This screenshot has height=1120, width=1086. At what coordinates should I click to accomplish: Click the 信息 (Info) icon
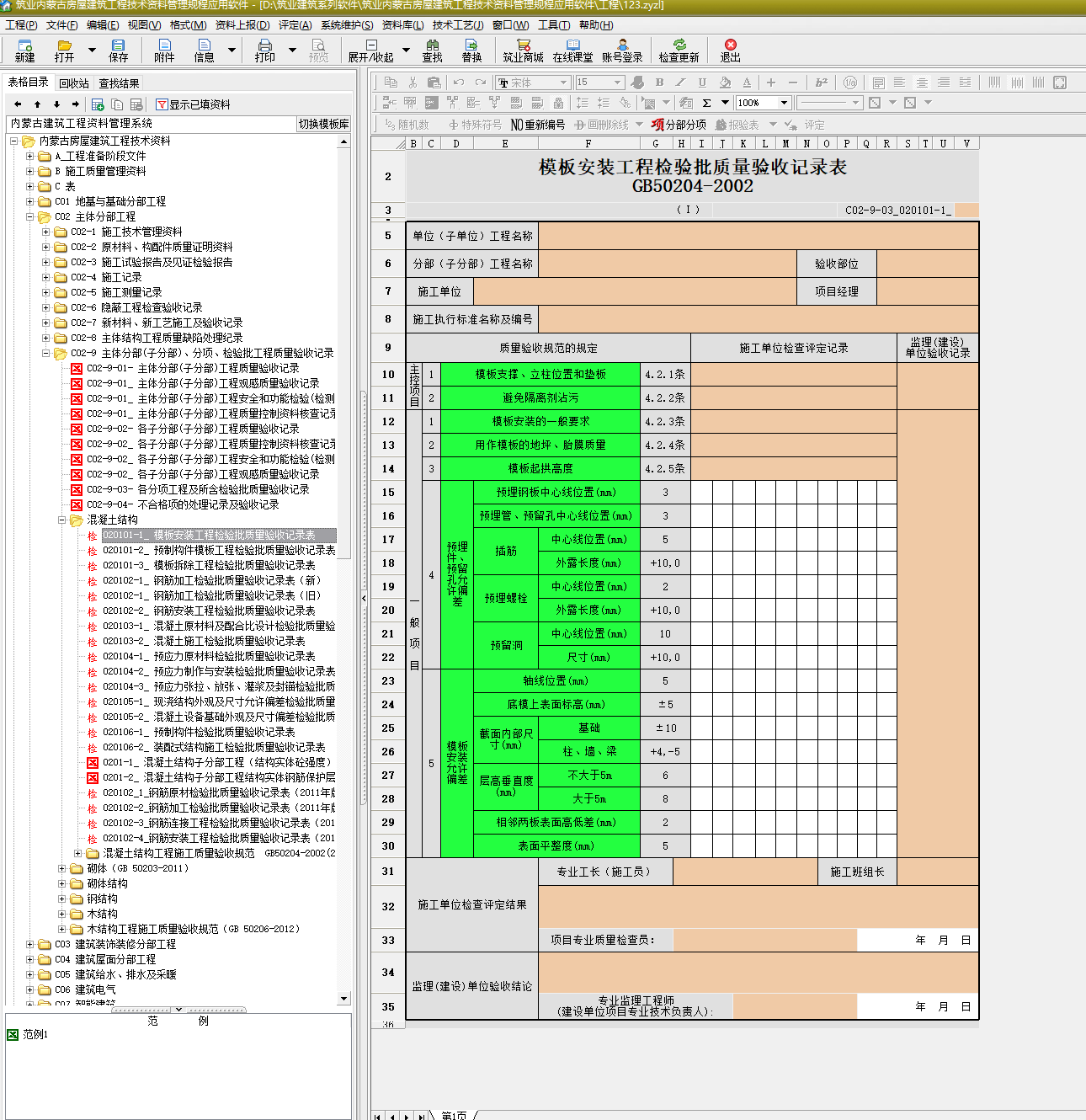(x=205, y=51)
